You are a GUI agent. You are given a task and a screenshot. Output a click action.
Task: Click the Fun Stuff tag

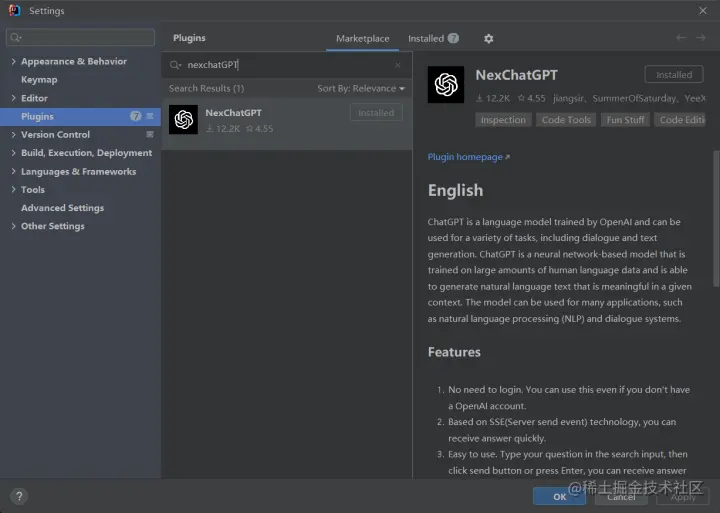click(x=625, y=120)
